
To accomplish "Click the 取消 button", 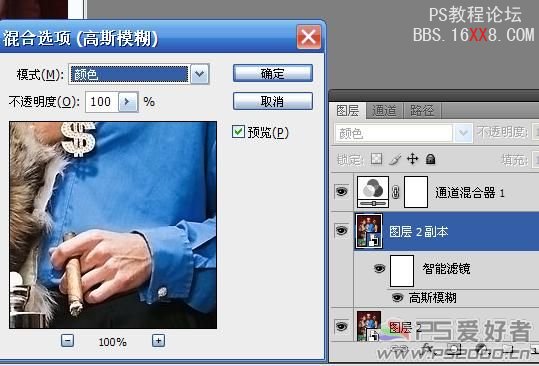I will click(273, 101).
